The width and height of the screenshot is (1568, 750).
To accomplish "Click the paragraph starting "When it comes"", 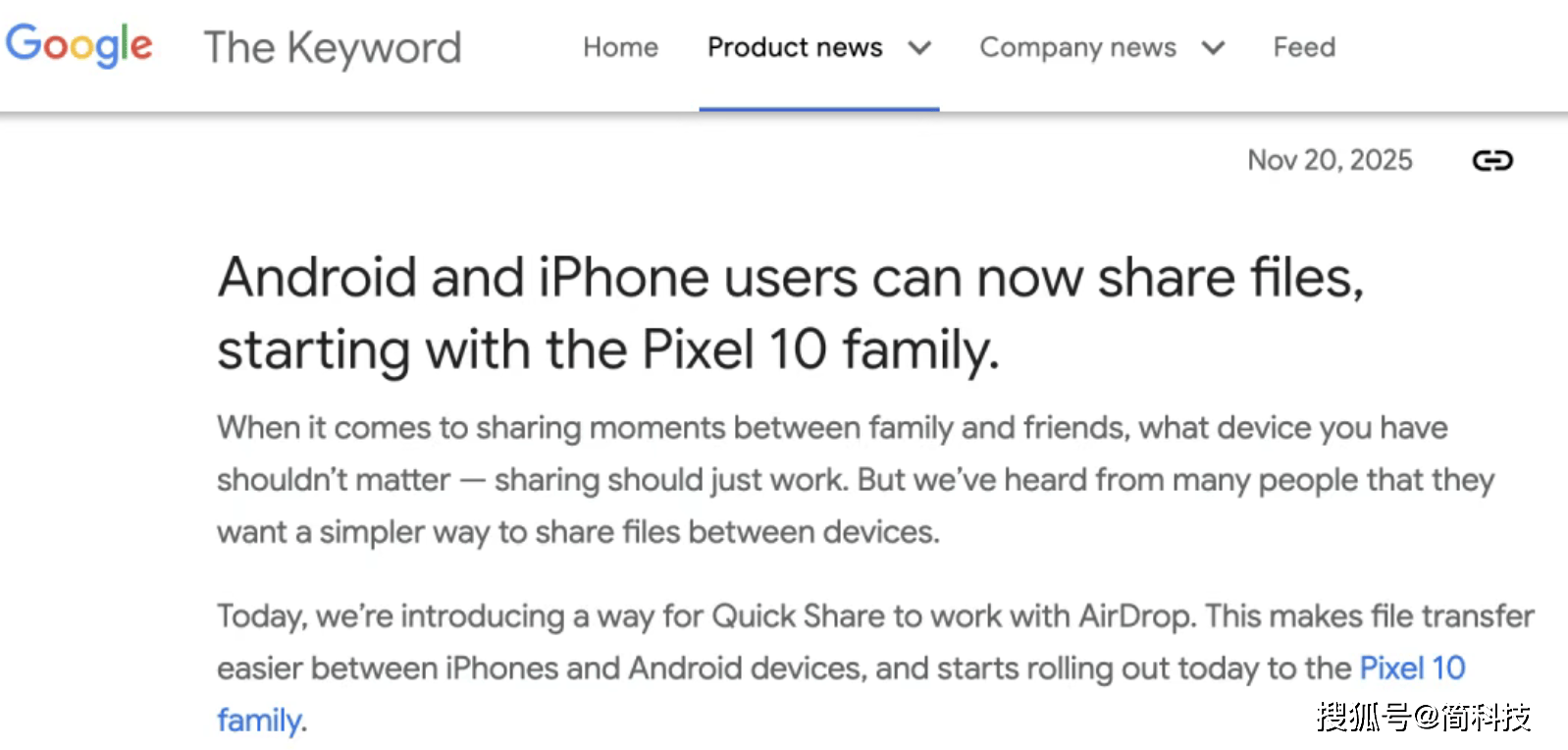I will (832, 428).
